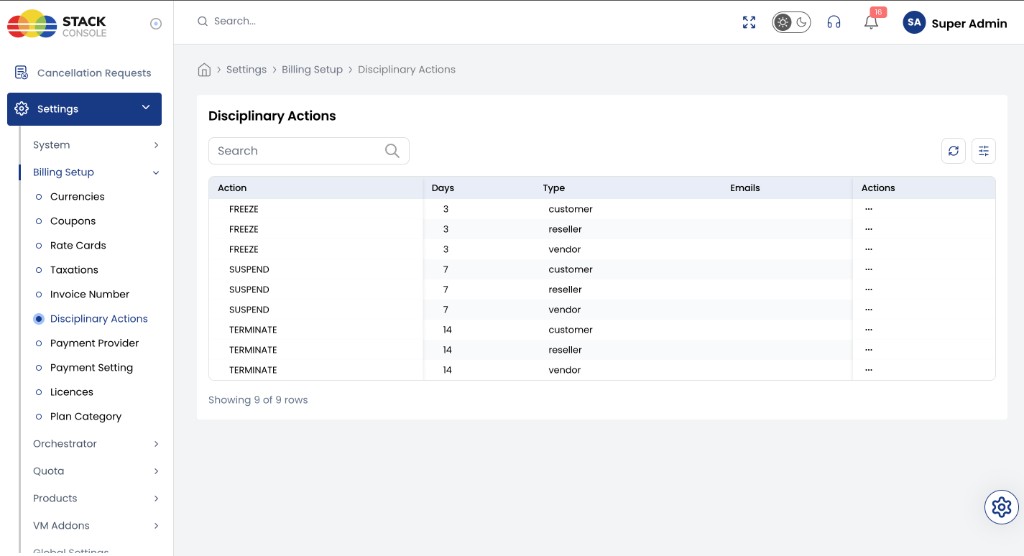The height and width of the screenshot is (556, 1024).
Task: Open table column filter settings icon
Action: coord(984,151)
